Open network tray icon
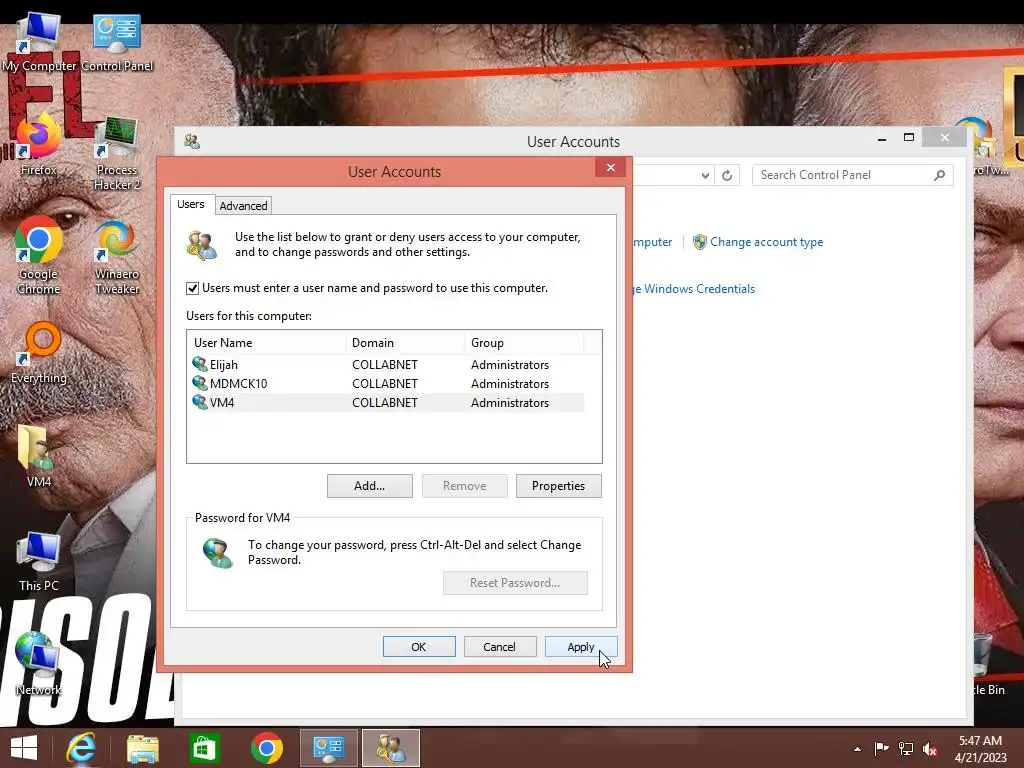The width and height of the screenshot is (1024, 768). pos(906,748)
